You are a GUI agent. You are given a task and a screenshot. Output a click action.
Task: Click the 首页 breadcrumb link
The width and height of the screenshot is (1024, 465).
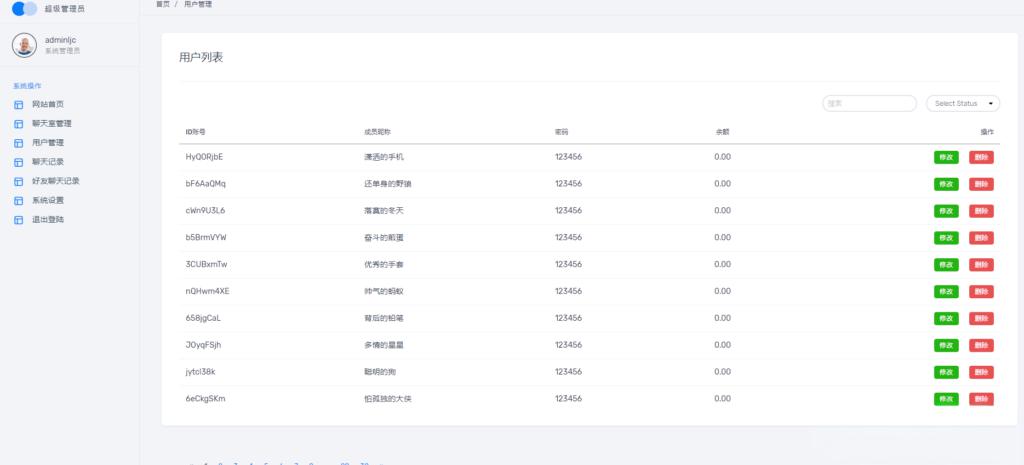[163, 4]
